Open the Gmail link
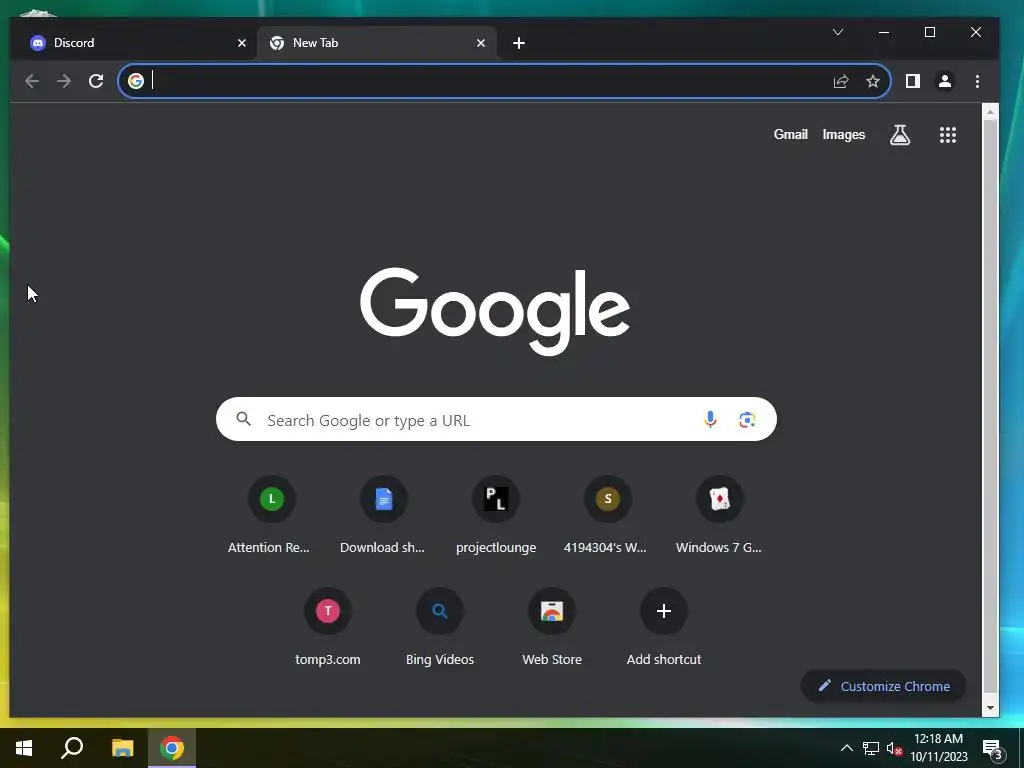The image size is (1024, 768). click(x=791, y=135)
